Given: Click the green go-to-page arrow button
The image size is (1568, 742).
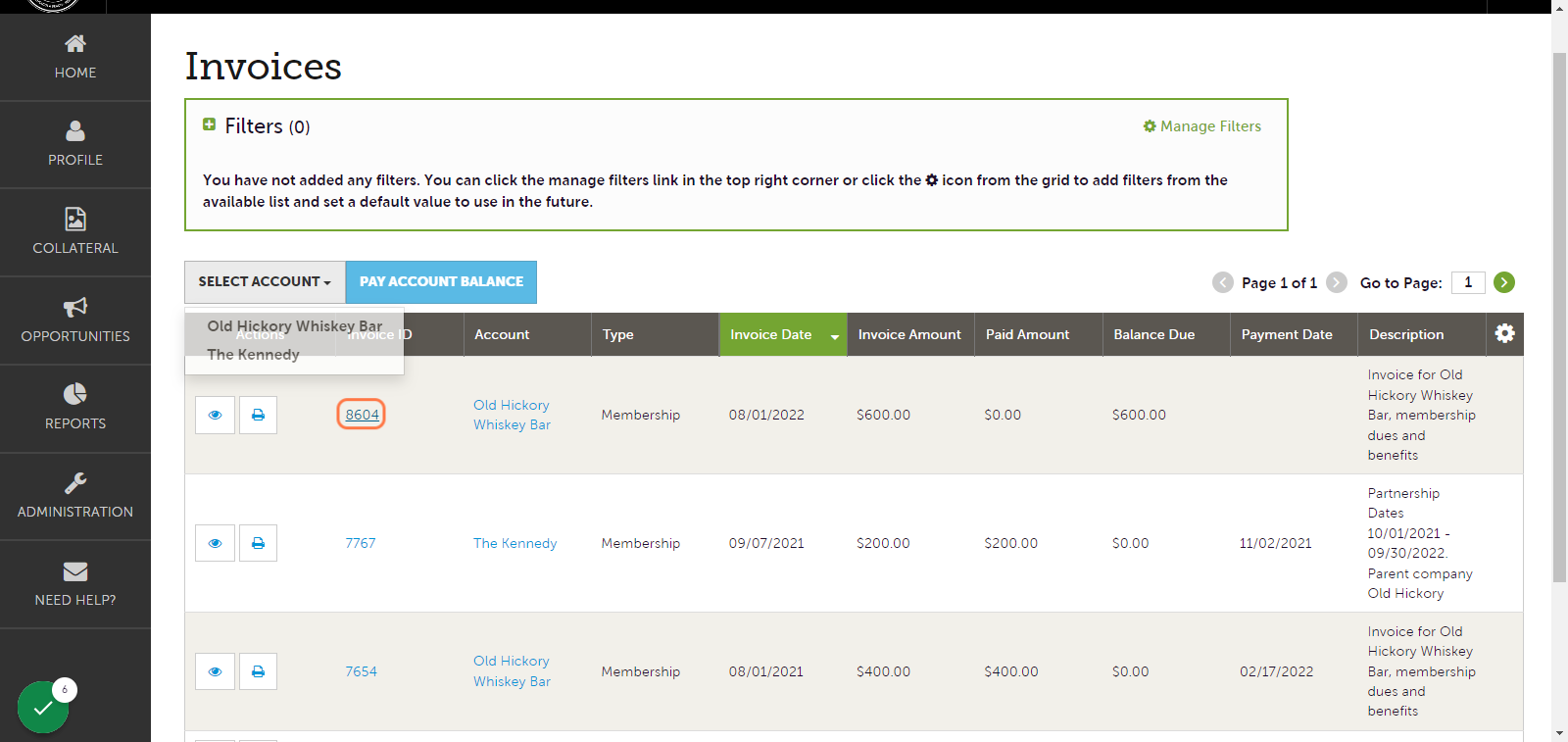Looking at the screenshot, I should (1504, 282).
